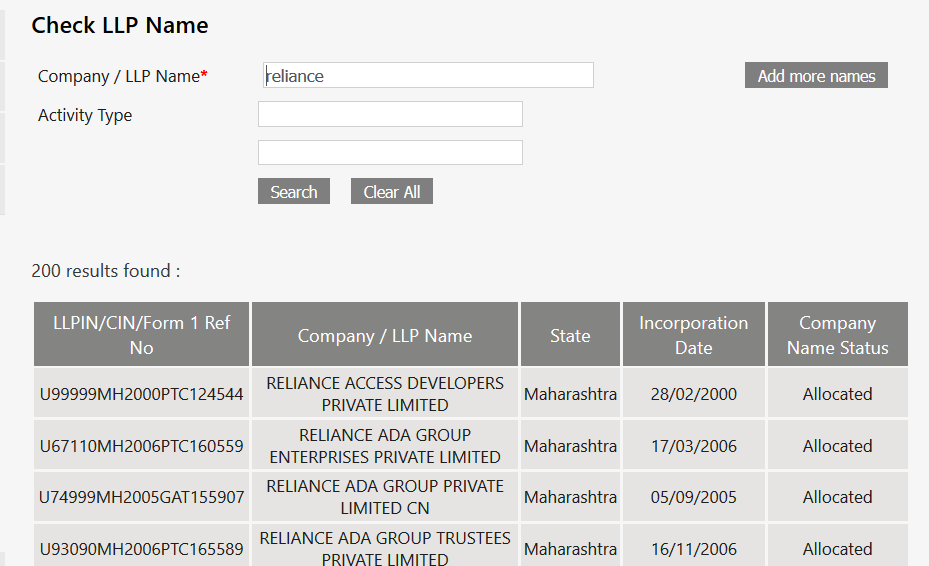Click RELIANCE ADA GROUP PRIVATE LIMITED CN
The height and width of the screenshot is (566, 929).
point(385,497)
